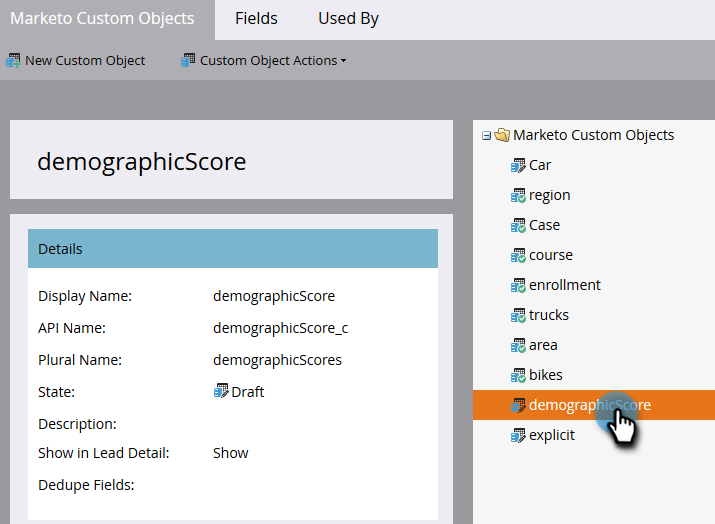715x524 pixels.
Task: Open the Used By tab
Action: click(x=348, y=19)
